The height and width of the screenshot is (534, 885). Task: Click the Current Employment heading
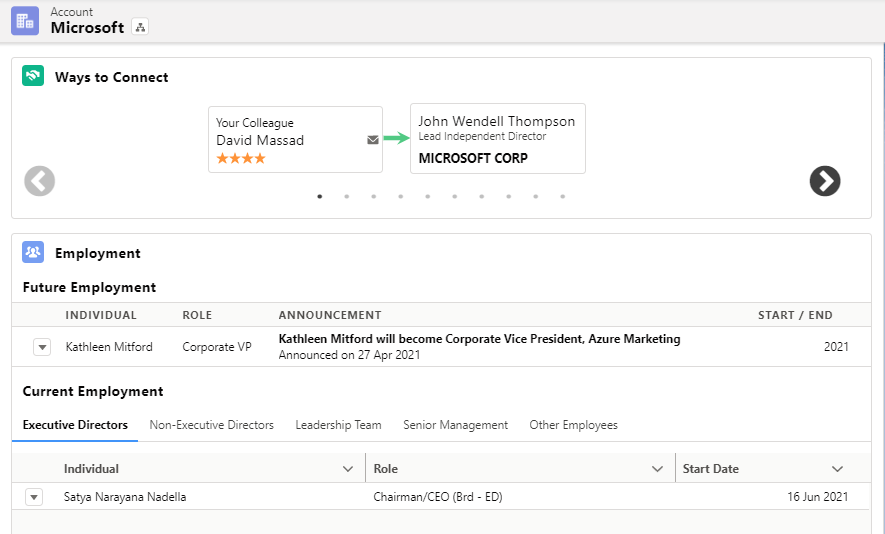[x=93, y=391]
